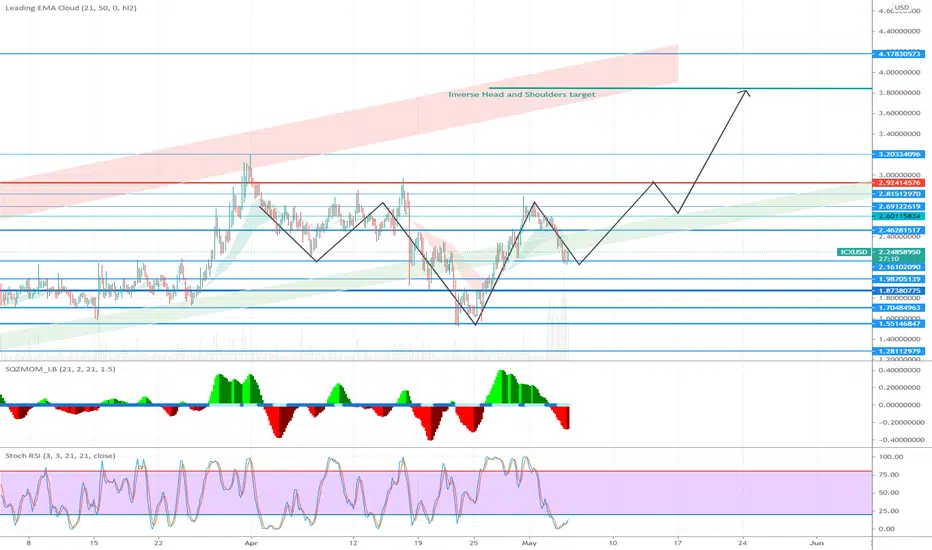Click the 3.60000000 price axis tick

tap(899, 113)
